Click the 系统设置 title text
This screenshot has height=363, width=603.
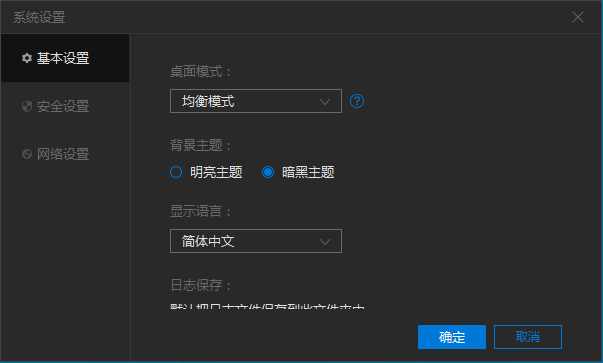pyautogui.click(x=39, y=17)
